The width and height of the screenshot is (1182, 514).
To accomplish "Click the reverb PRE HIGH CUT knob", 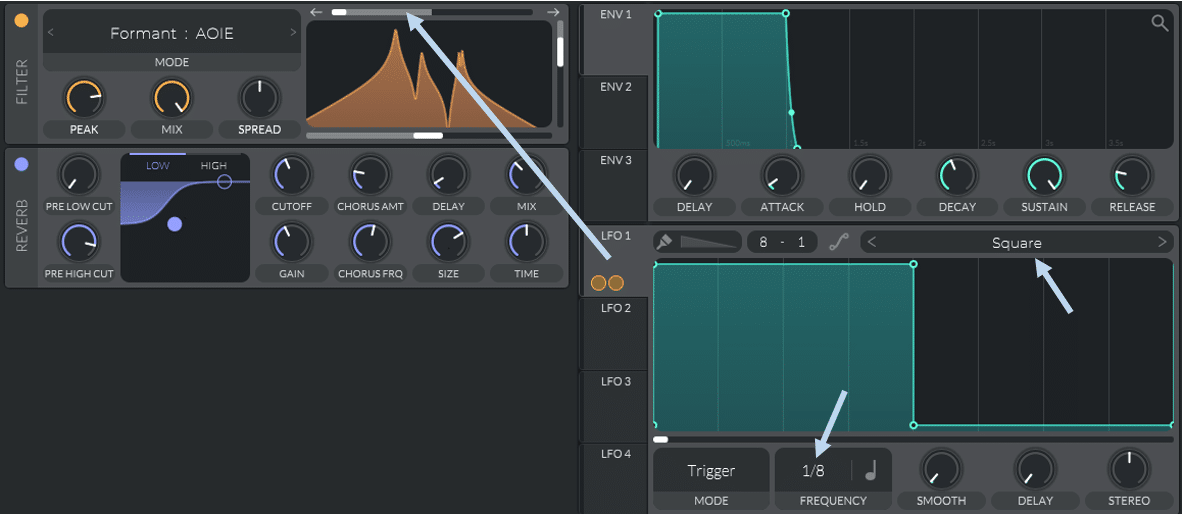I will (x=78, y=242).
